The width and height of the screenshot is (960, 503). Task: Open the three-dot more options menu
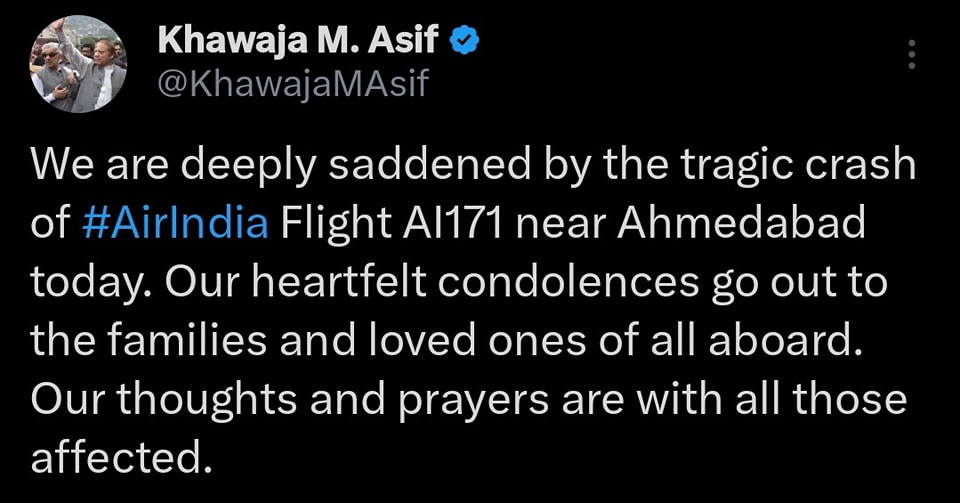coord(912,54)
